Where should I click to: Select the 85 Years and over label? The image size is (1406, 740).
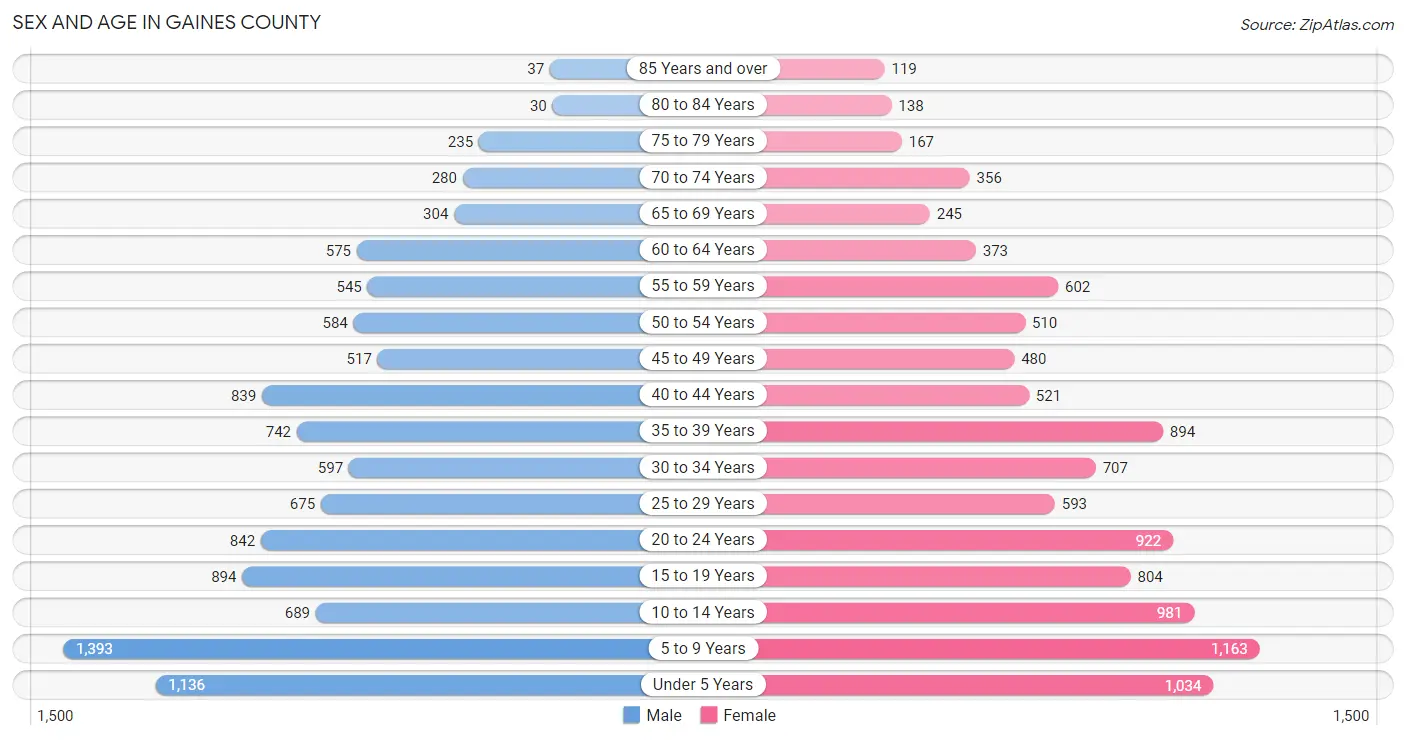click(703, 68)
